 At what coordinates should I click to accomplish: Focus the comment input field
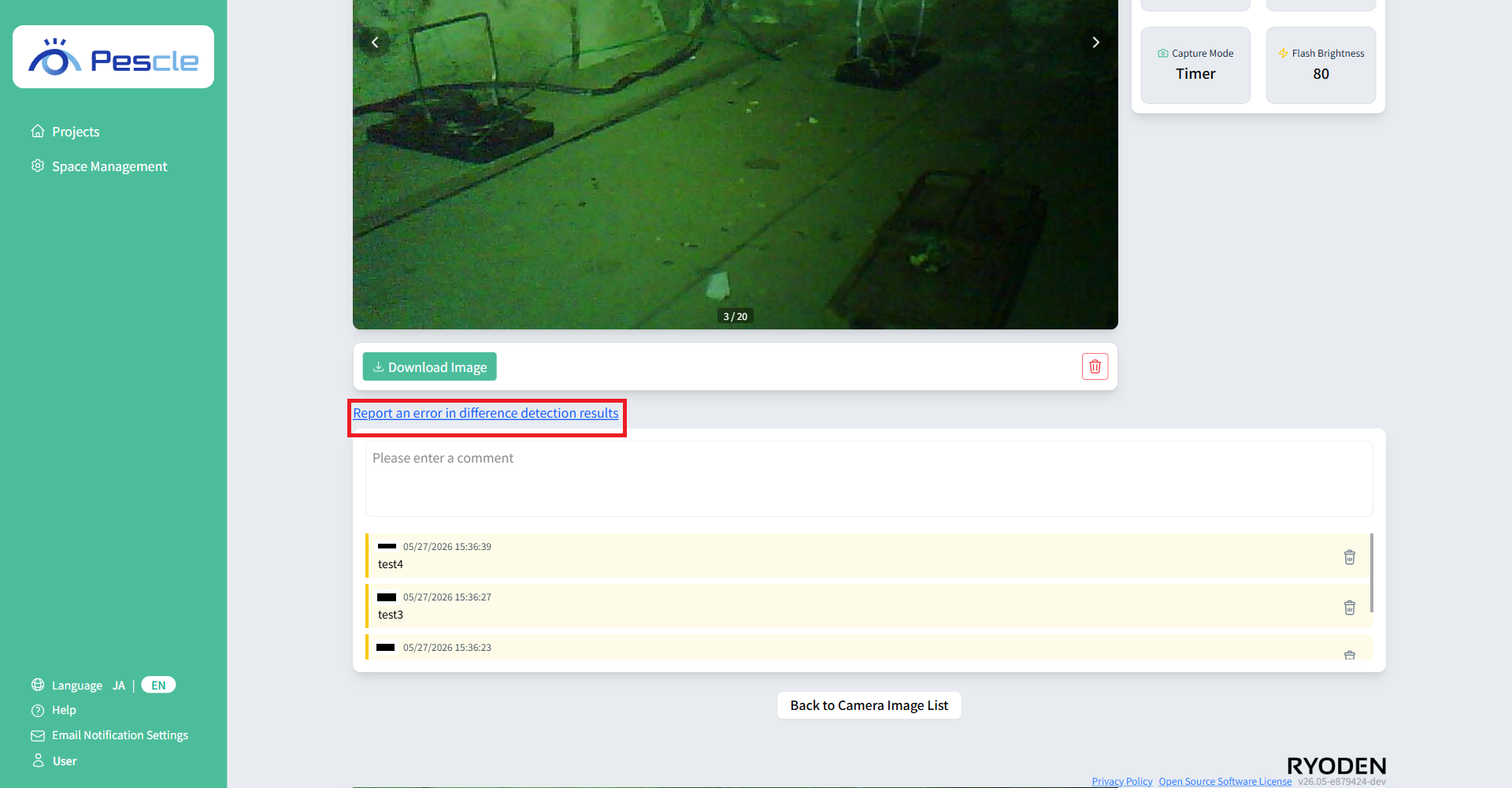pos(869,479)
